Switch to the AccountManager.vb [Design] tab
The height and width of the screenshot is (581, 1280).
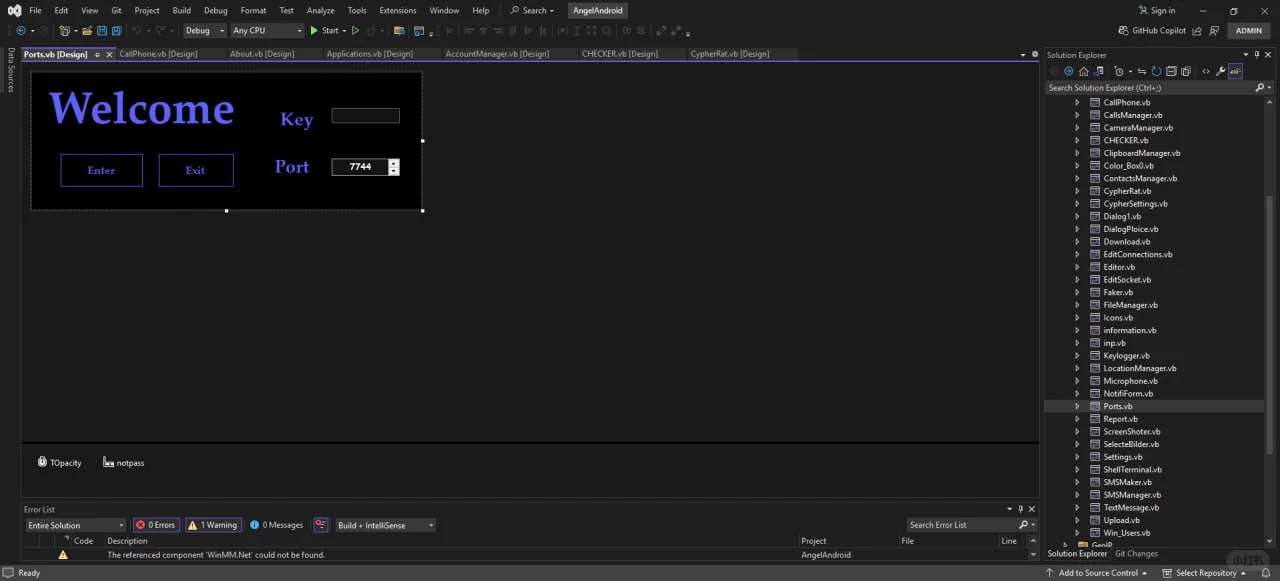(x=497, y=54)
